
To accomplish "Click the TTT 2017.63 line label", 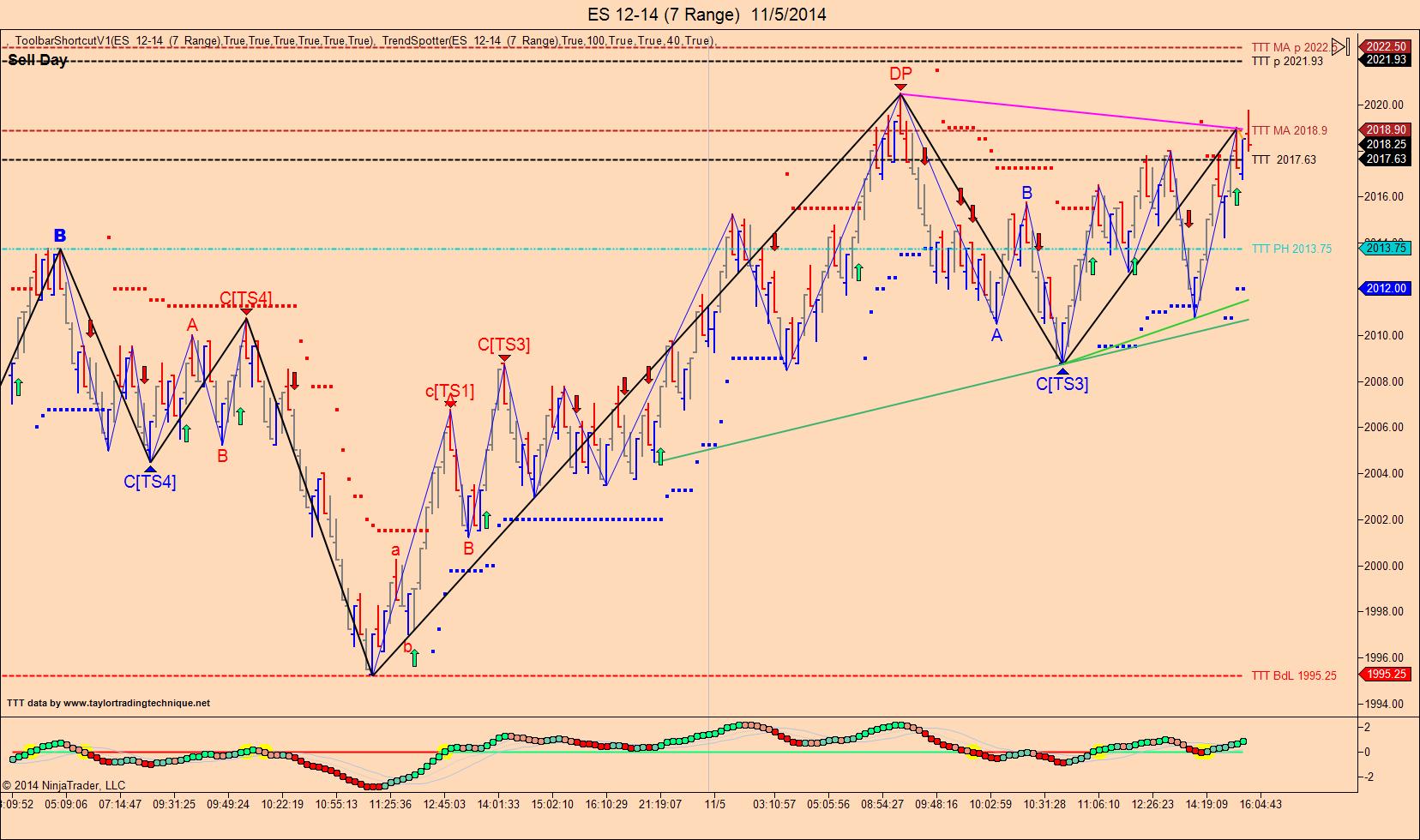I will coord(1284,159).
